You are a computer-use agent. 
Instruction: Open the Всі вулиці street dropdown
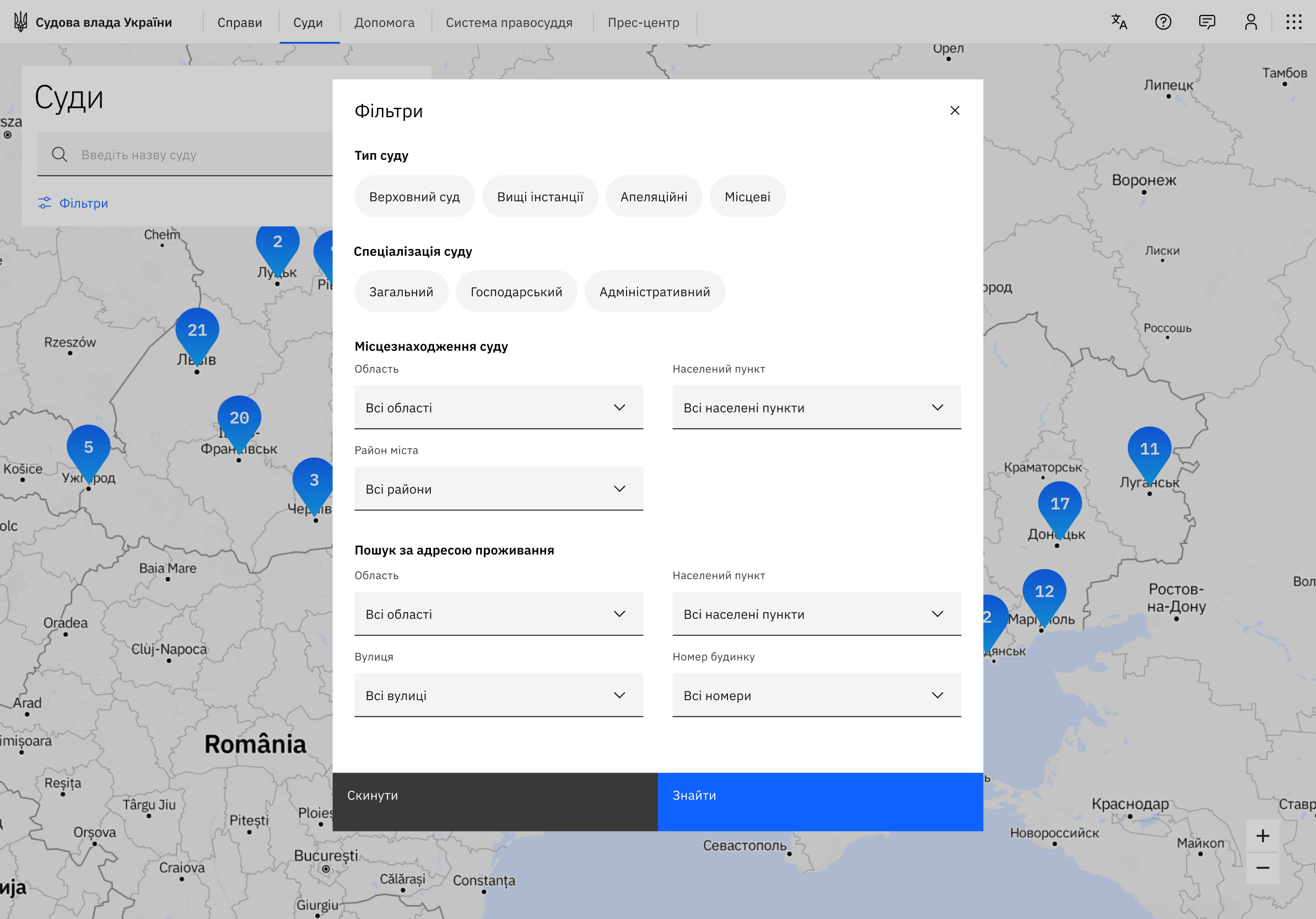(x=498, y=695)
